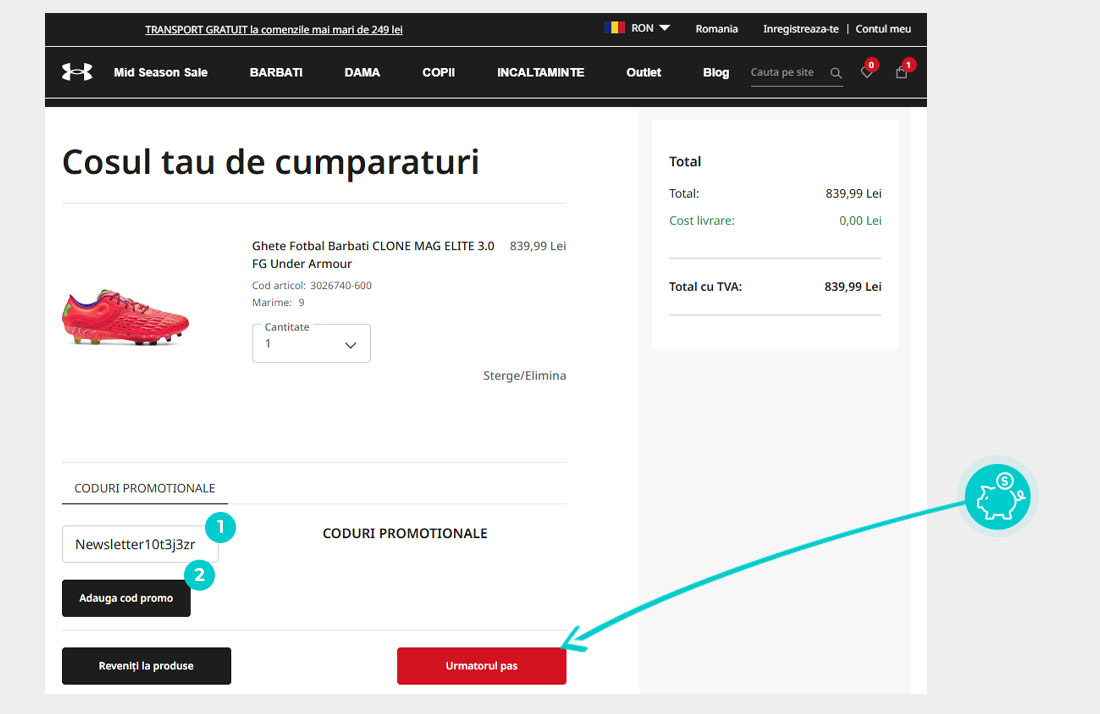This screenshot has width=1100, height=714.
Task: Open the COPII menu
Action: (438, 72)
